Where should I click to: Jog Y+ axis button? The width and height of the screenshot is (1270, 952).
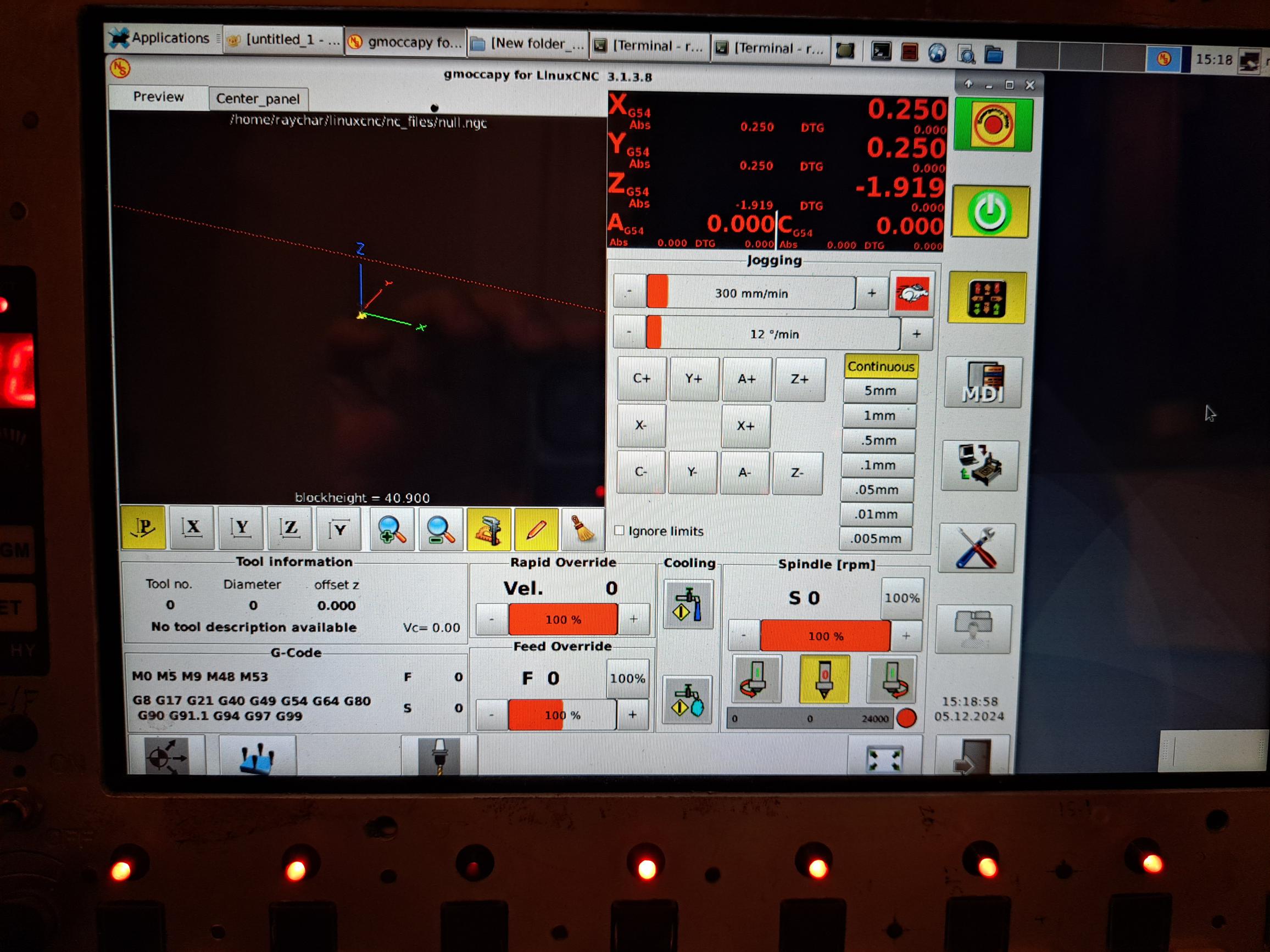(694, 379)
